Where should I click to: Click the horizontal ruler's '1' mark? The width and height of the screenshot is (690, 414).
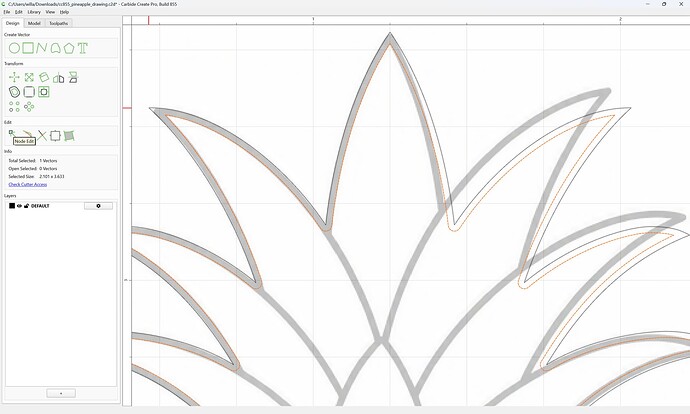click(313, 19)
